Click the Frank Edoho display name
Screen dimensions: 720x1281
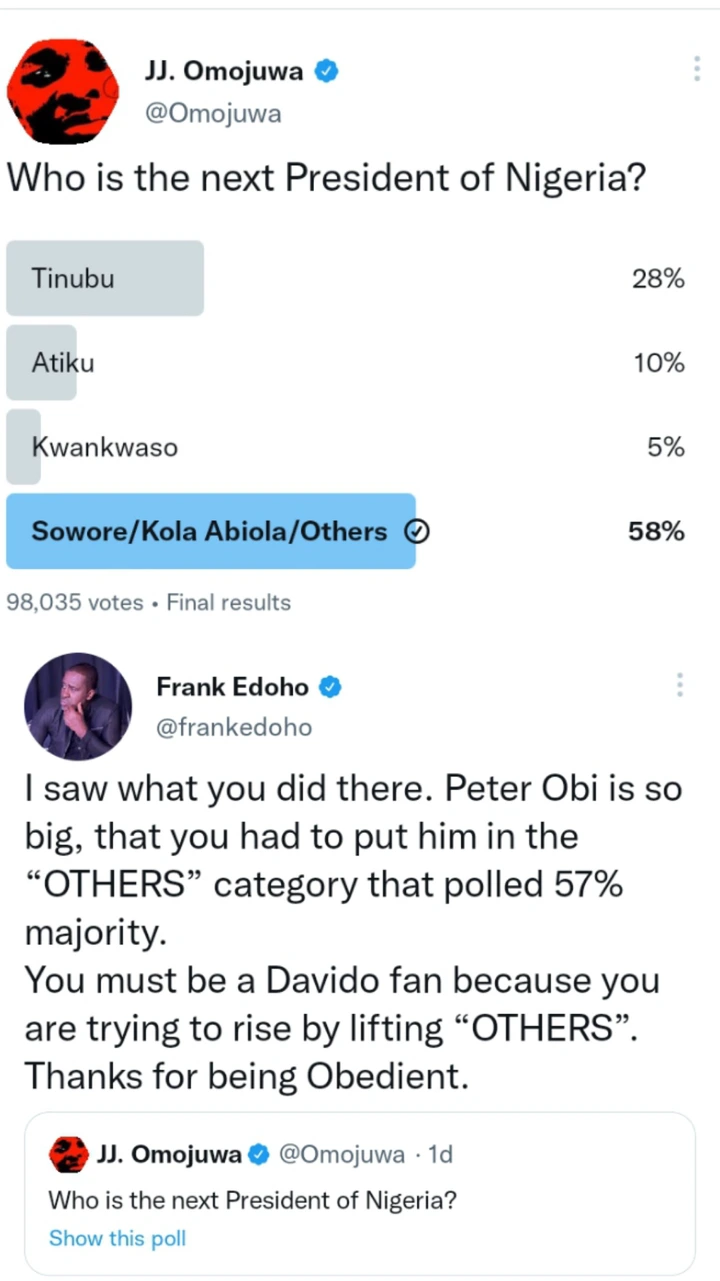[232, 687]
